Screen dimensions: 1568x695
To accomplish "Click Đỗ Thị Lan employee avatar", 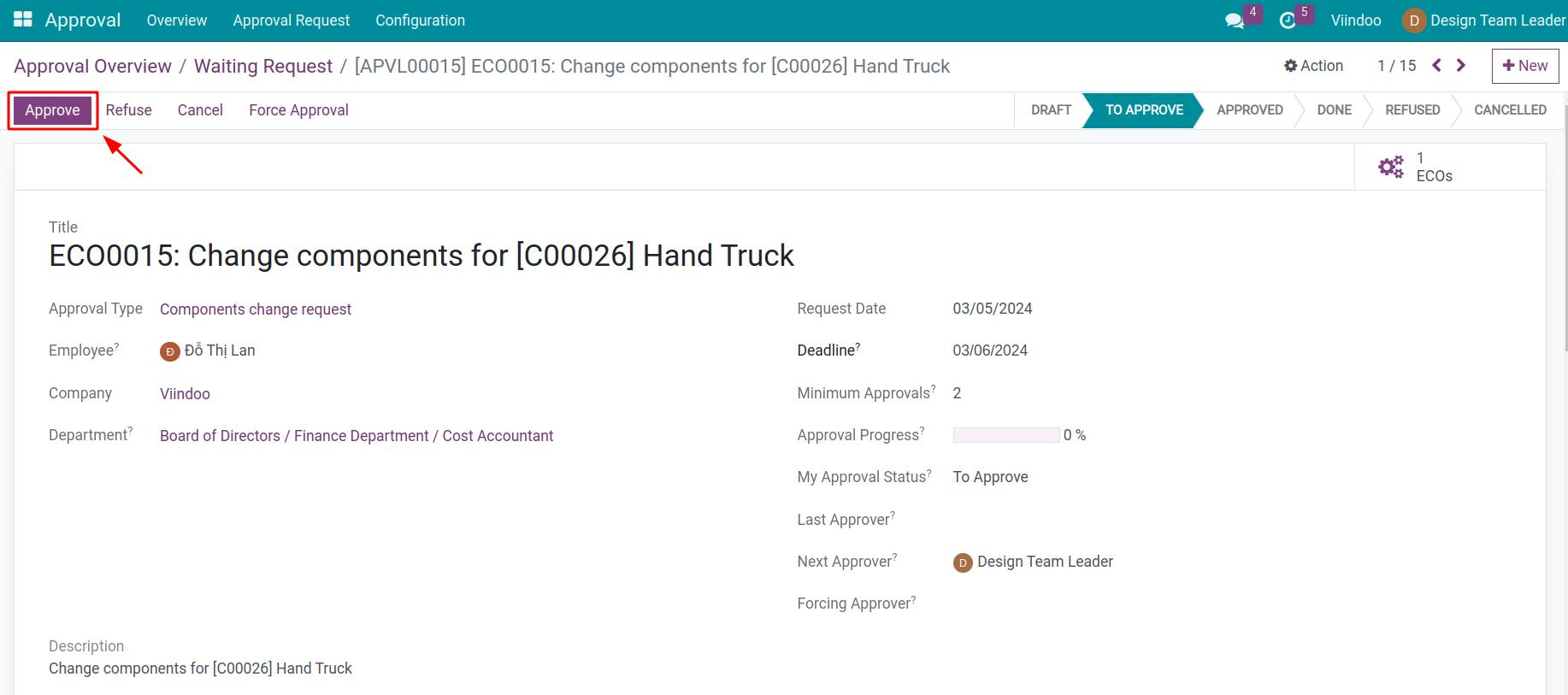I will pos(170,351).
